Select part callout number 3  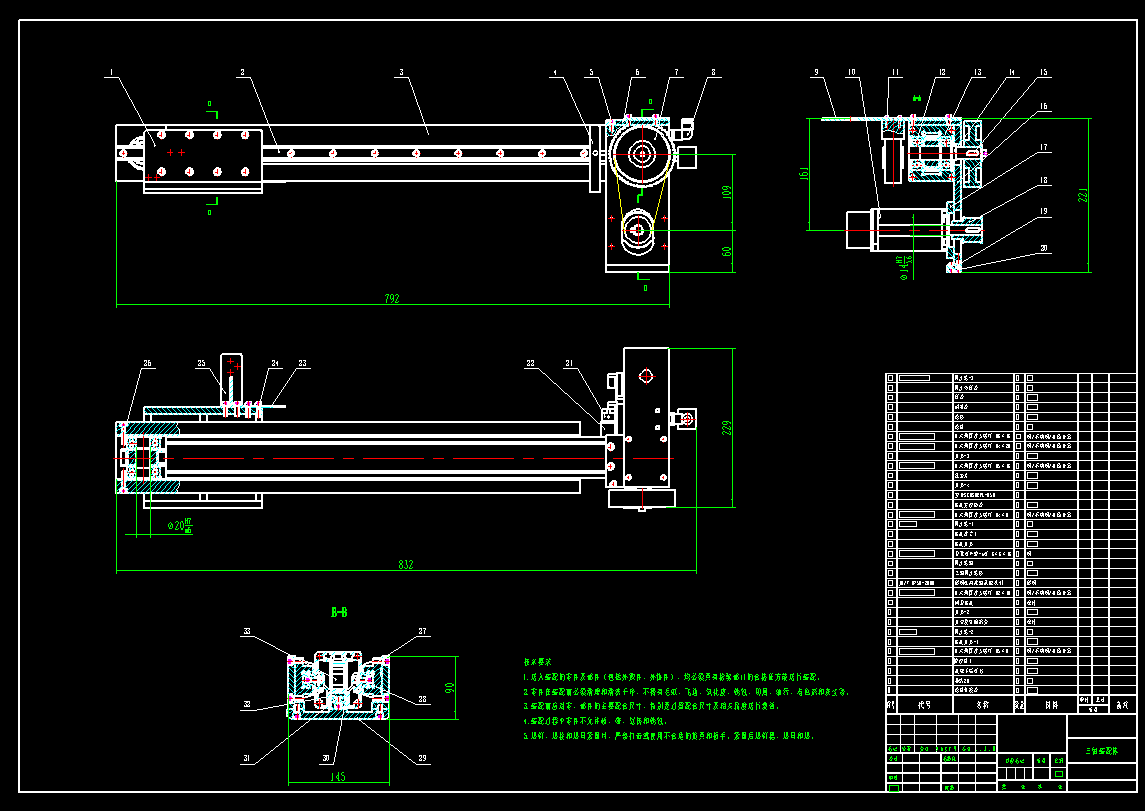[x=401, y=72]
